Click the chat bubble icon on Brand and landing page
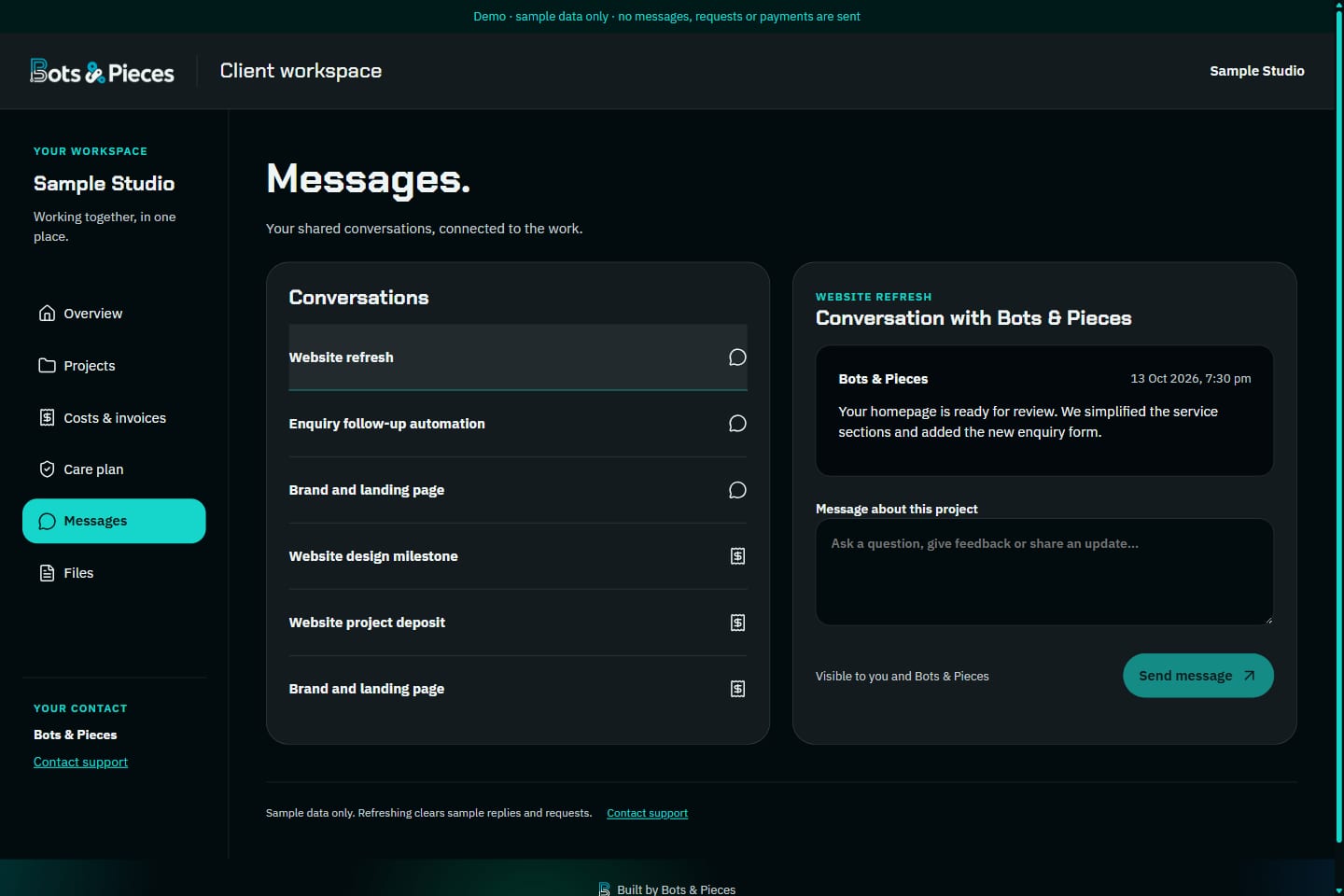The image size is (1344, 896). [x=737, y=490]
